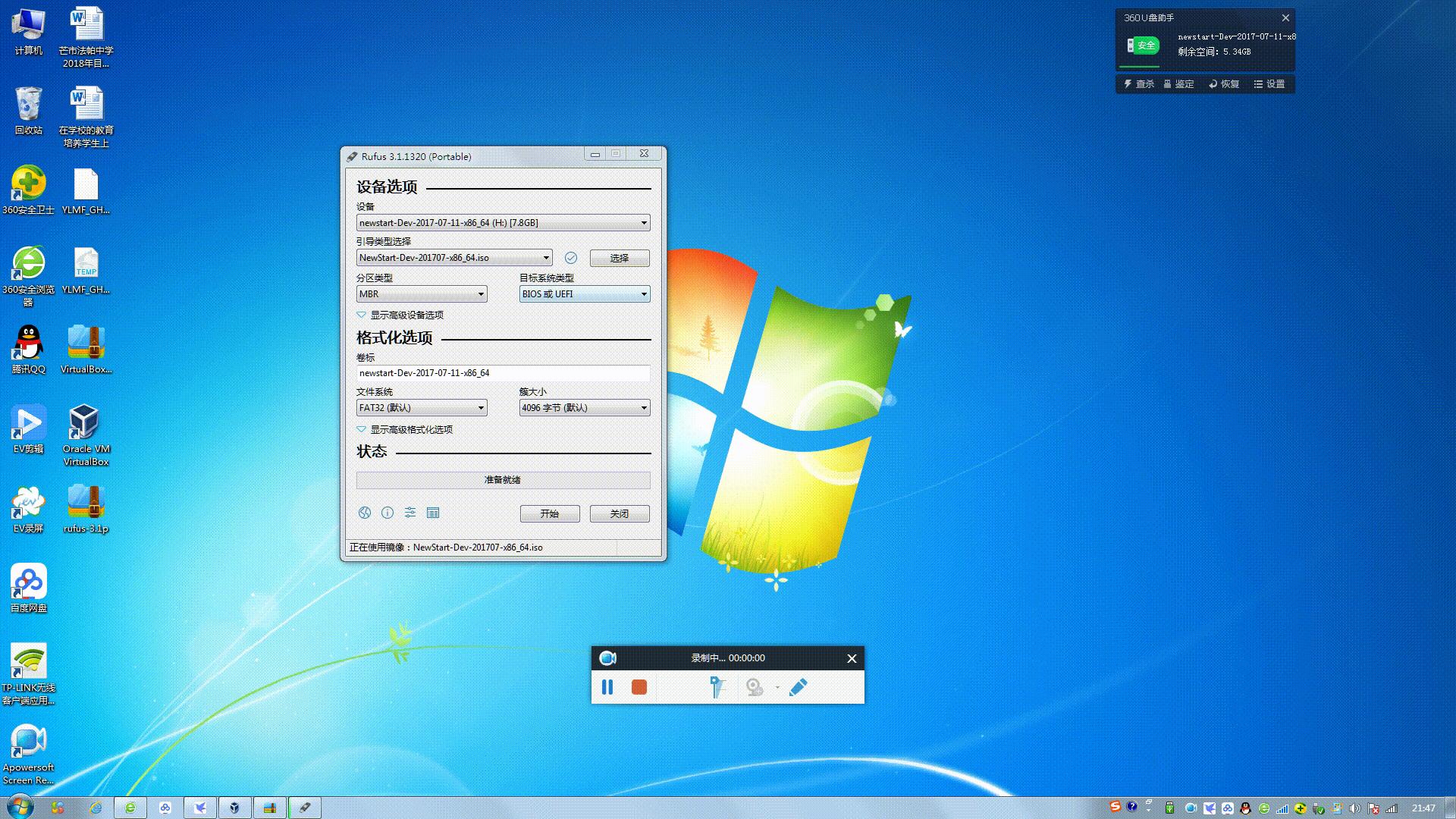Viewport: 1456px width, 819px height.
Task: Click the recorder webcam icon
Action: [x=754, y=687]
